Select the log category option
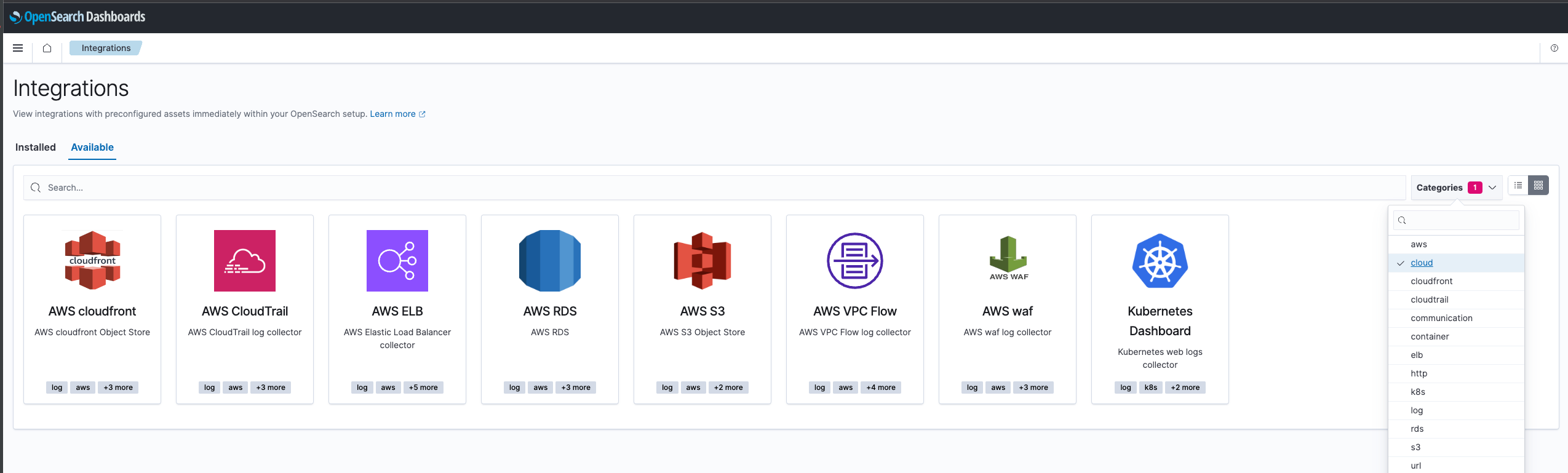This screenshot has height=473, width=1568. [x=1456, y=410]
